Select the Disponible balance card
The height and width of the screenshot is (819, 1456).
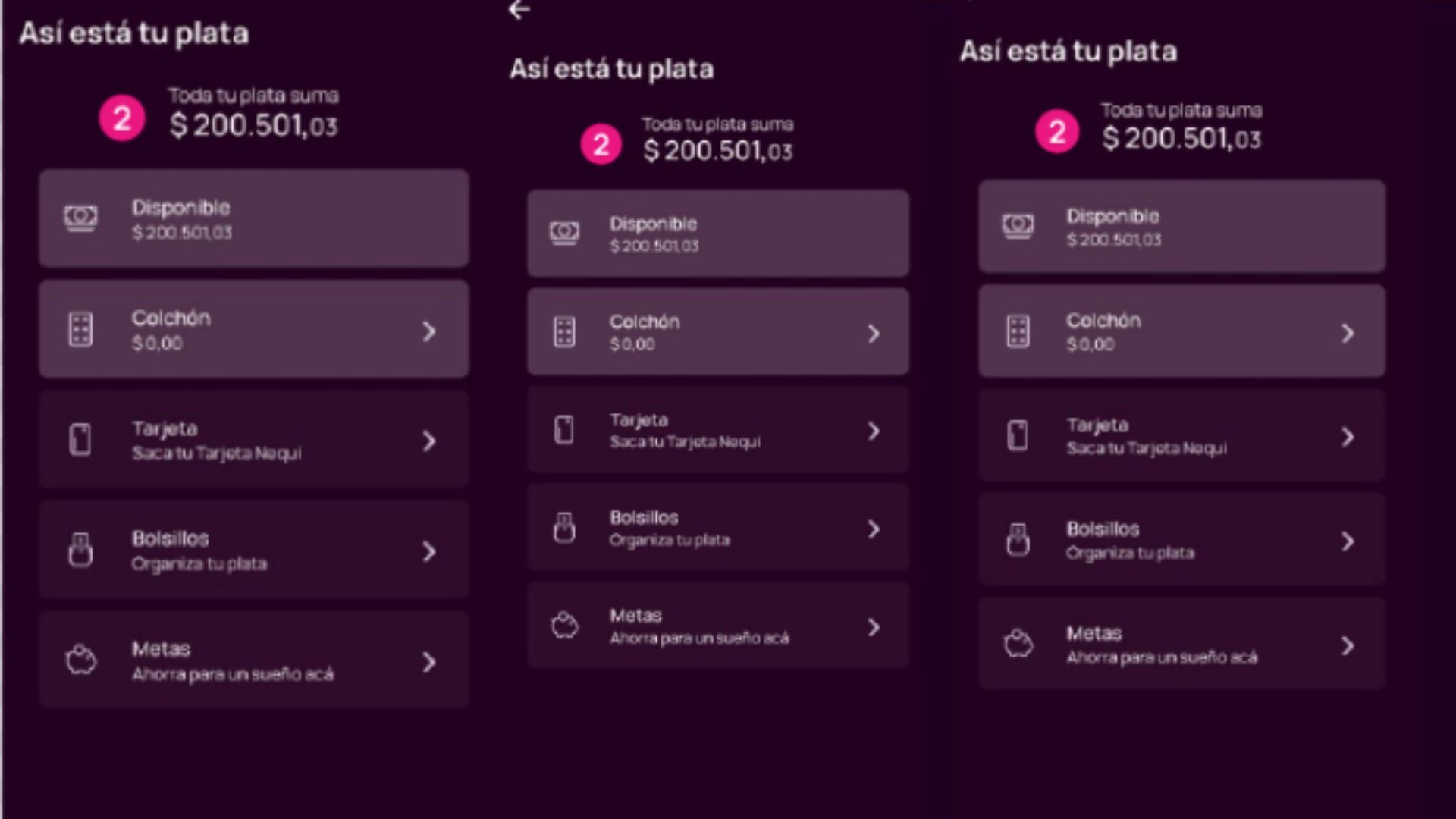point(254,218)
